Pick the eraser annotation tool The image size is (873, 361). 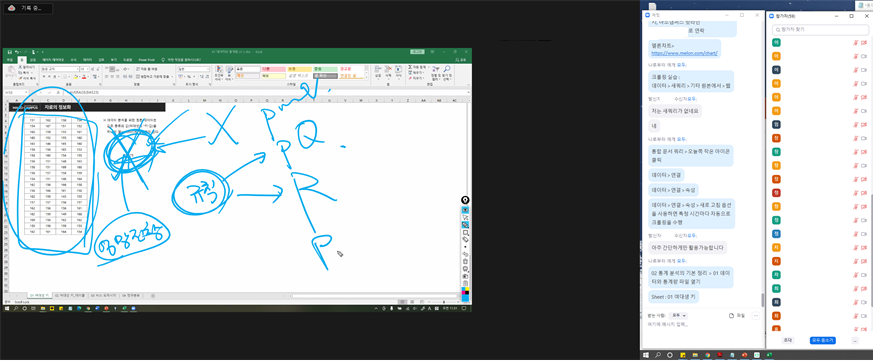pos(465,240)
